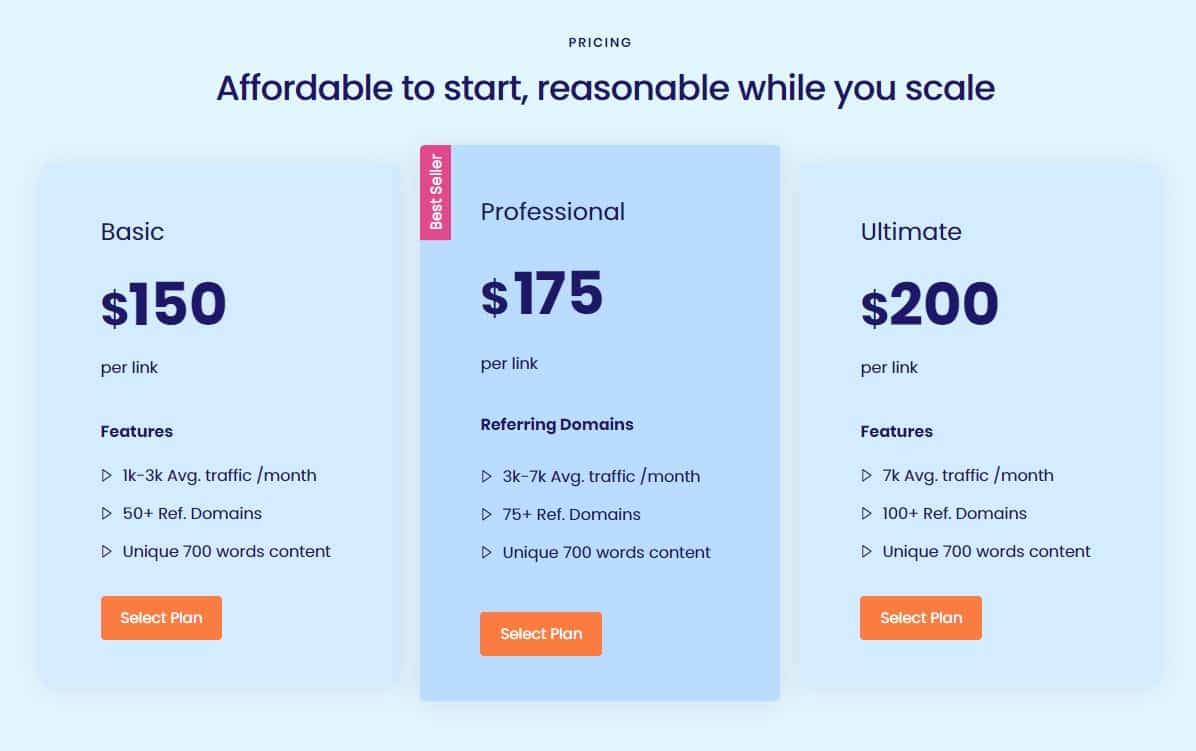The image size is (1196, 751).
Task: Click triangle icon beside 75+ Ref. Domains
Action: [486, 515]
